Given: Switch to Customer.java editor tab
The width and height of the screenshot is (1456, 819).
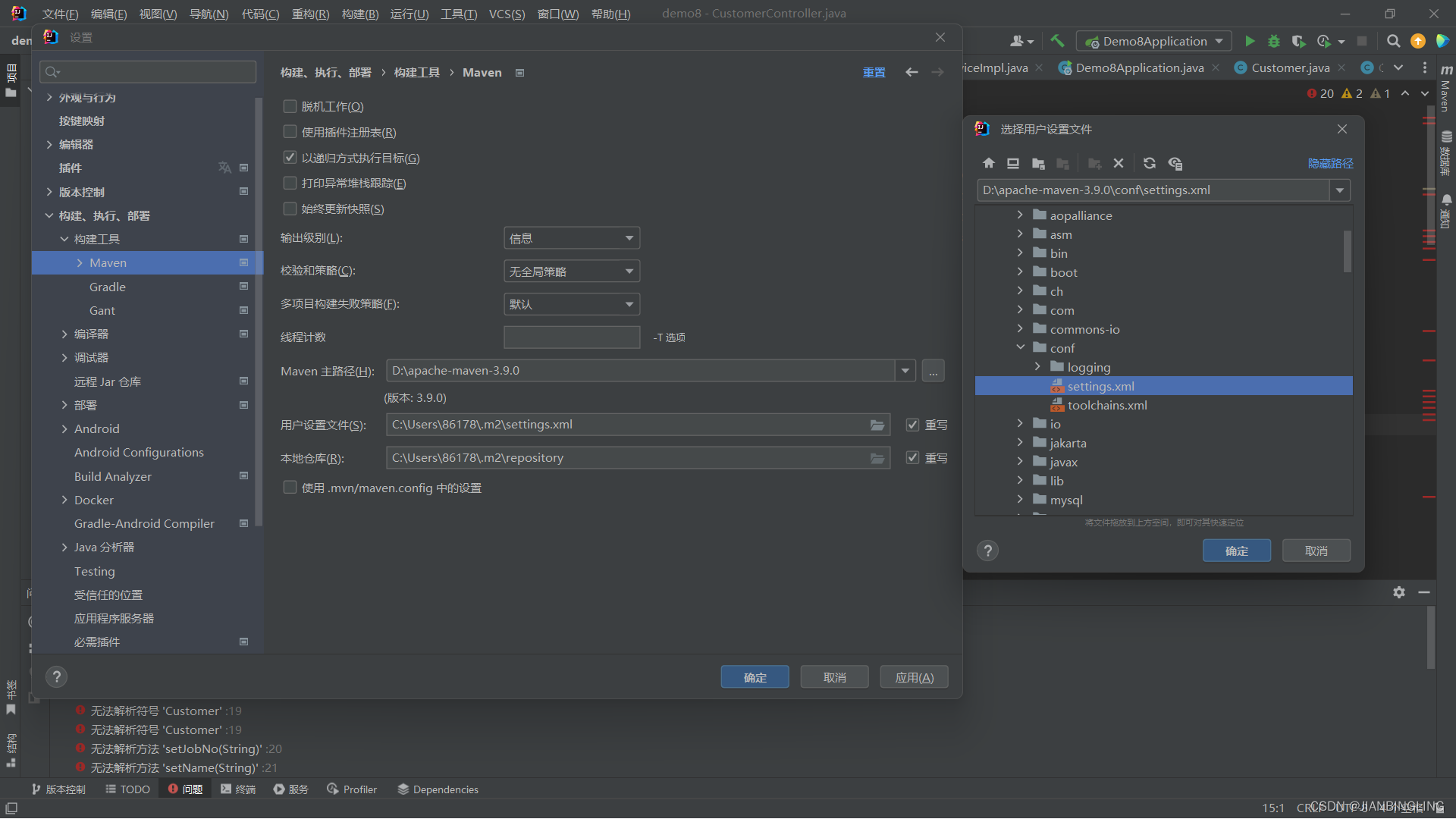Looking at the screenshot, I should coord(1290,67).
